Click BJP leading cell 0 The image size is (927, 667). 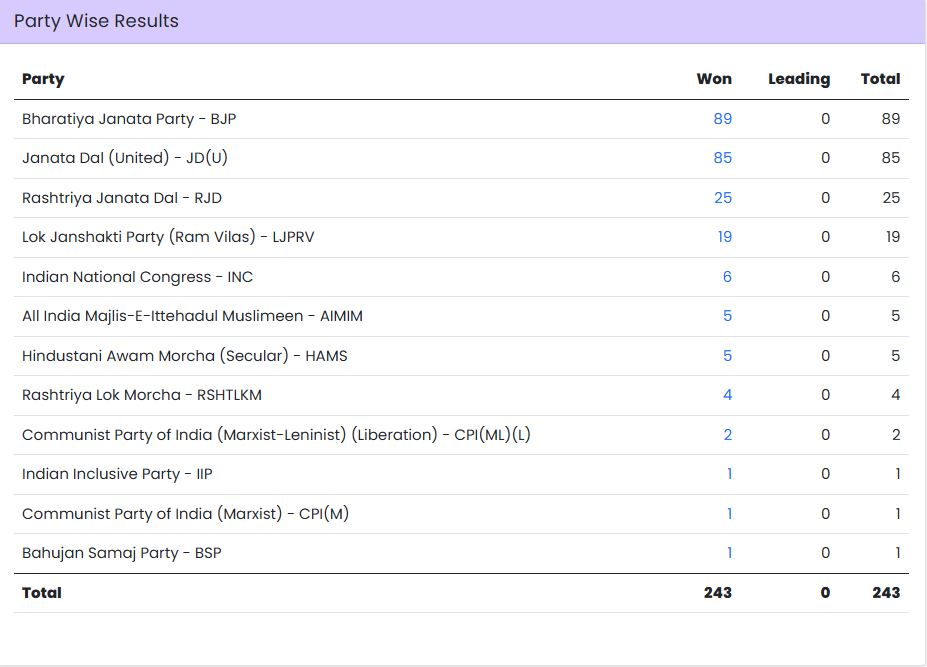[825, 119]
